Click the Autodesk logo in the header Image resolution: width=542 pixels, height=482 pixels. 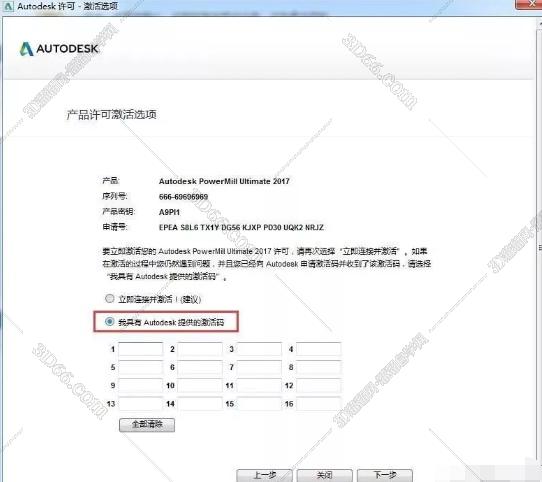coord(59,49)
